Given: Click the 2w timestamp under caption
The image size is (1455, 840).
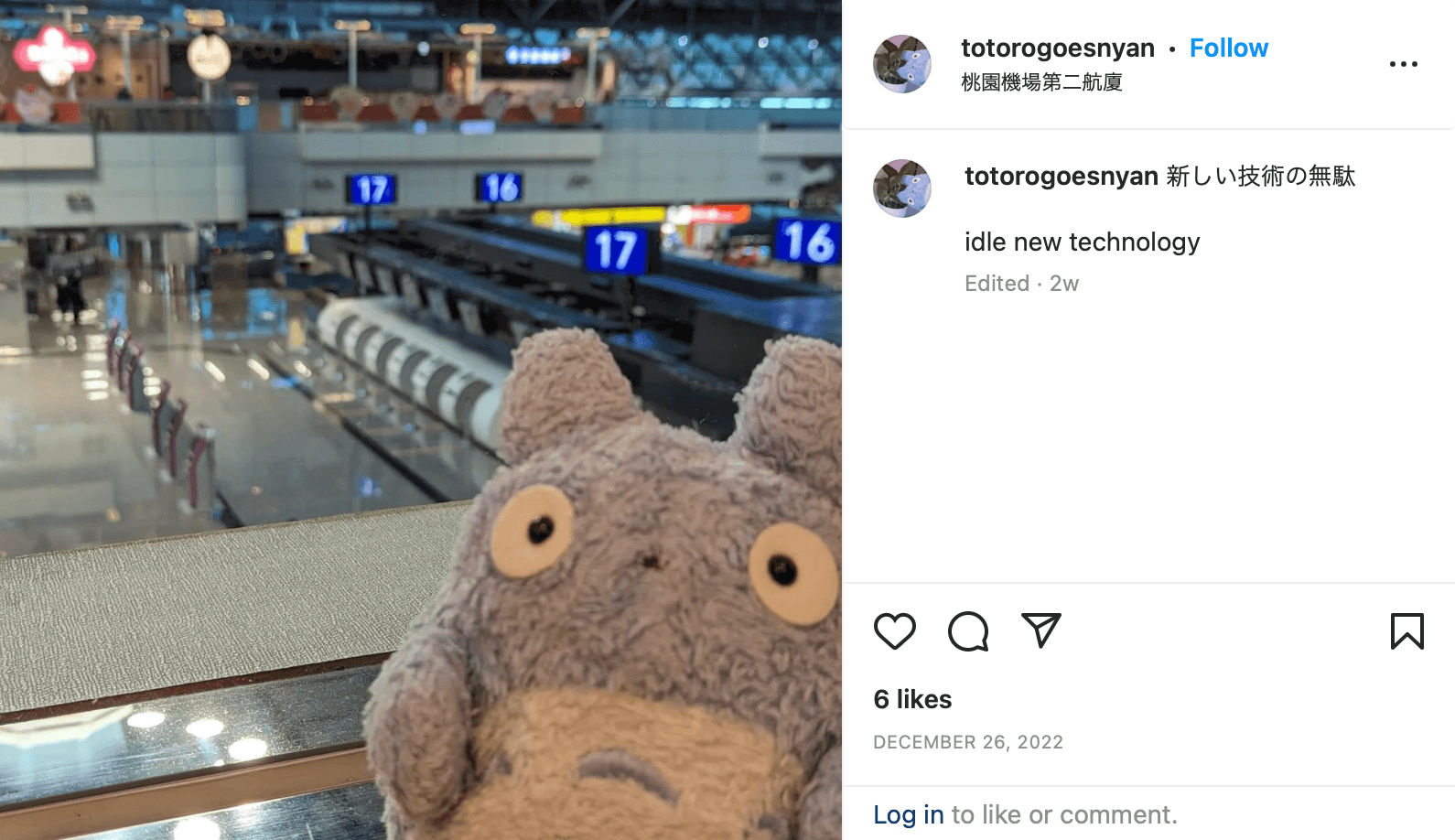Looking at the screenshot, I should (1064, 284).
